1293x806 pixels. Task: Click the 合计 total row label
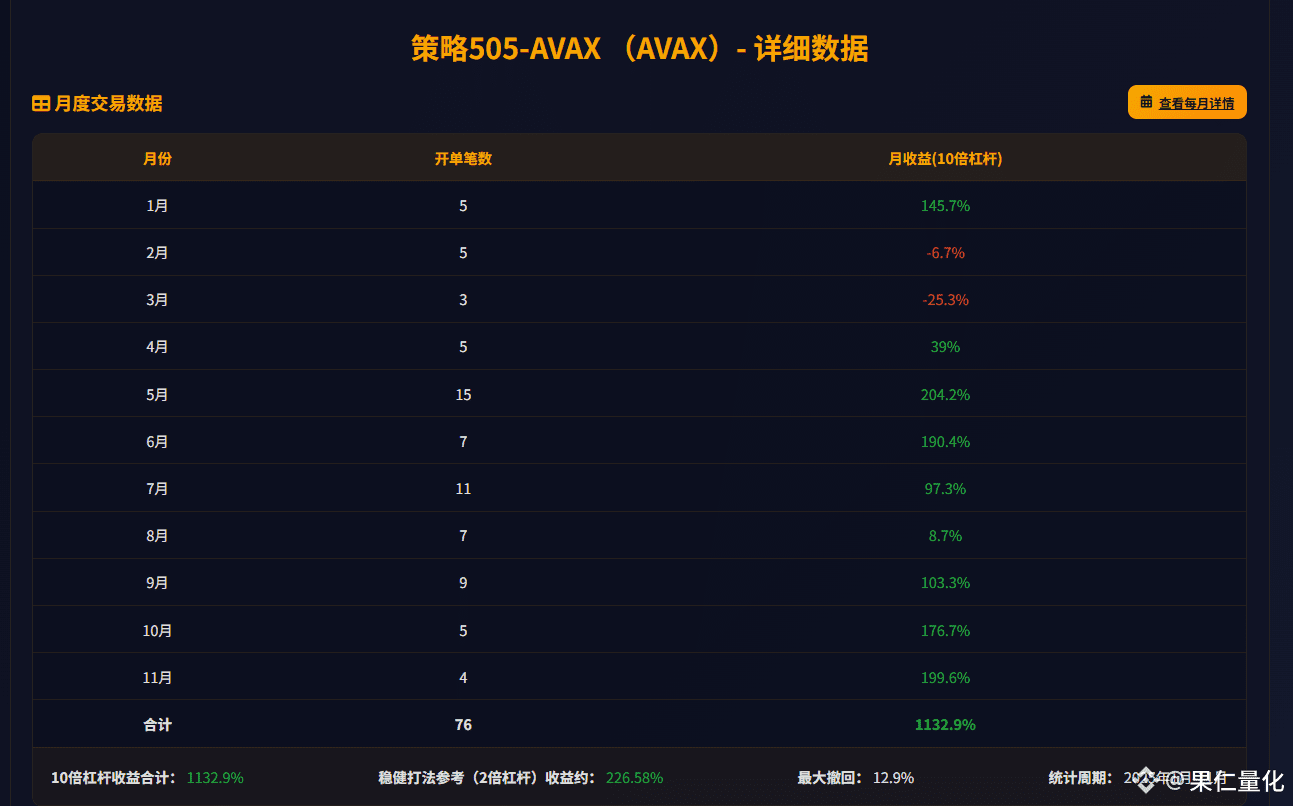pos(157,725)
